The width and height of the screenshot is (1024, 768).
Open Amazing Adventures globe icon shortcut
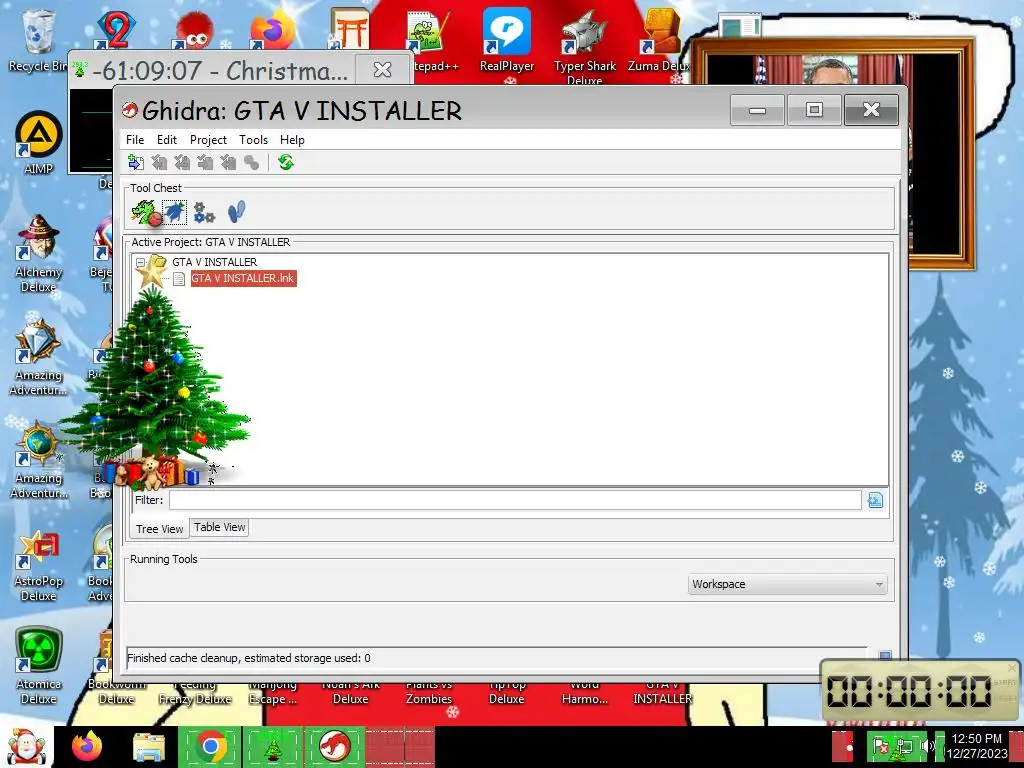pyautogui.click(x=38, y=460)
